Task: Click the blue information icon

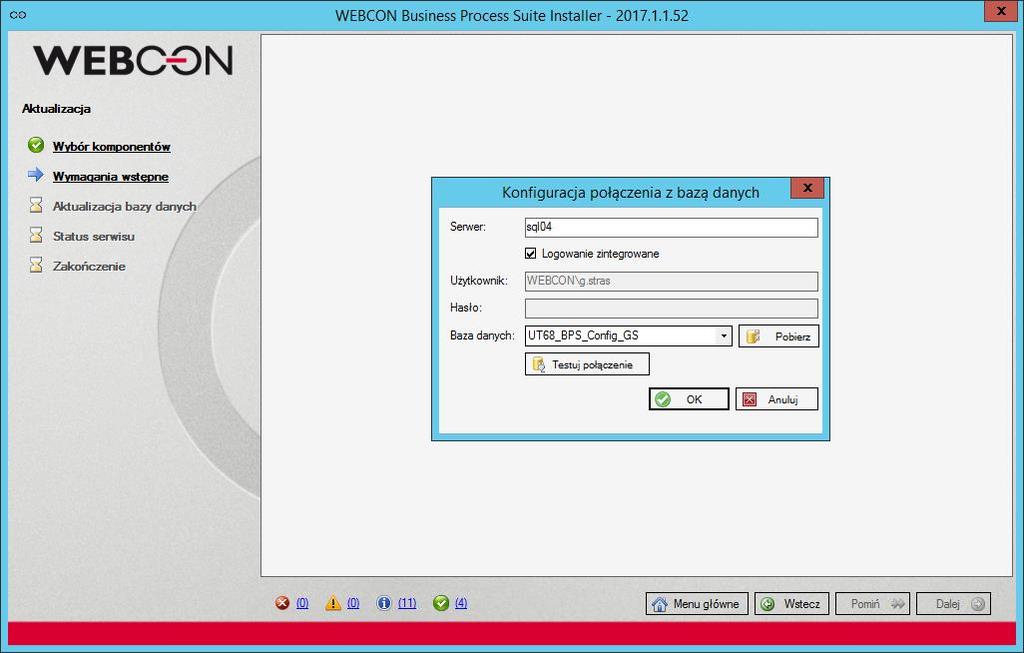Action: (384, 603)
